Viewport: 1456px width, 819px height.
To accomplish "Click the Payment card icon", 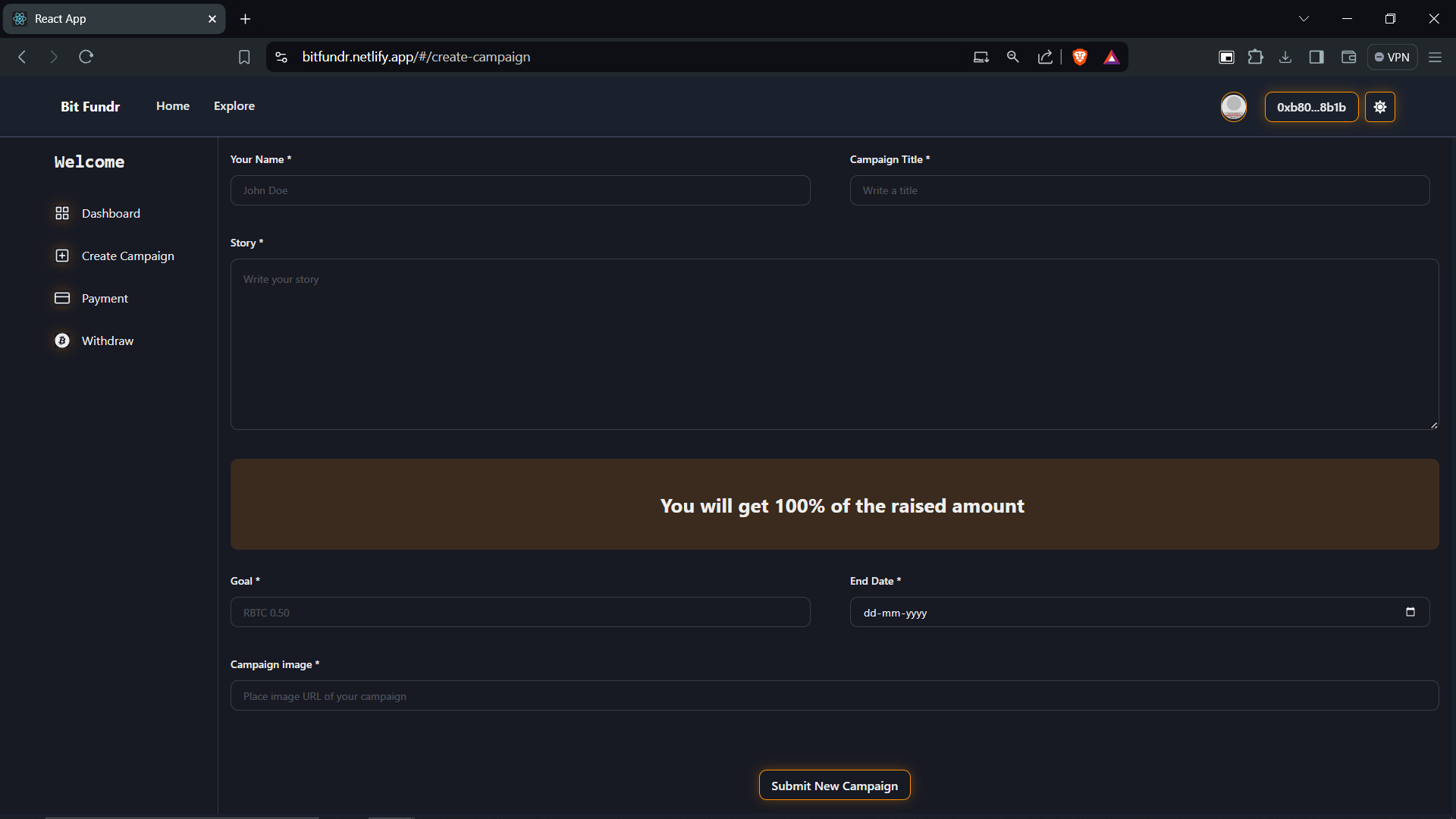I will click(62, 298).
